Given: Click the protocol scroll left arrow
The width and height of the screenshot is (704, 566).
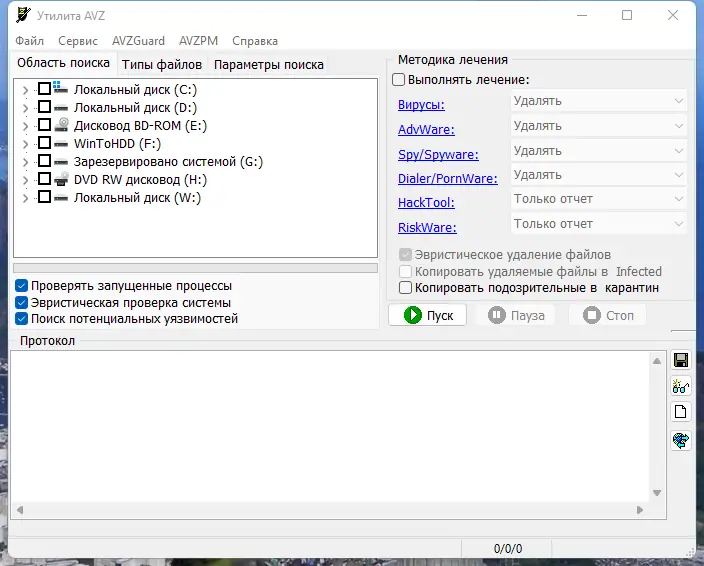Looking at the screenshot, I should [20, 510].
